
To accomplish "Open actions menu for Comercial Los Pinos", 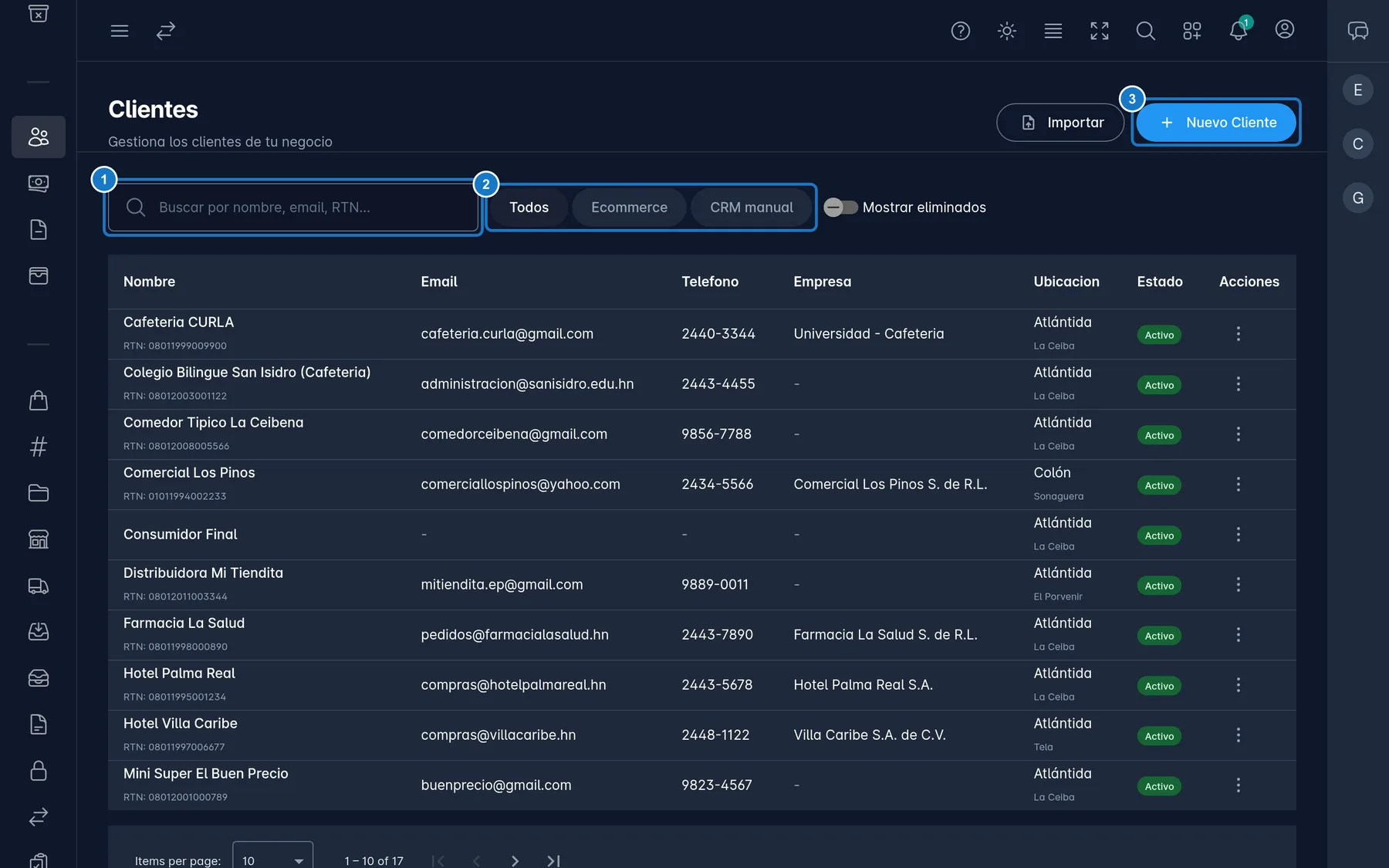I will pos(1239,485).
